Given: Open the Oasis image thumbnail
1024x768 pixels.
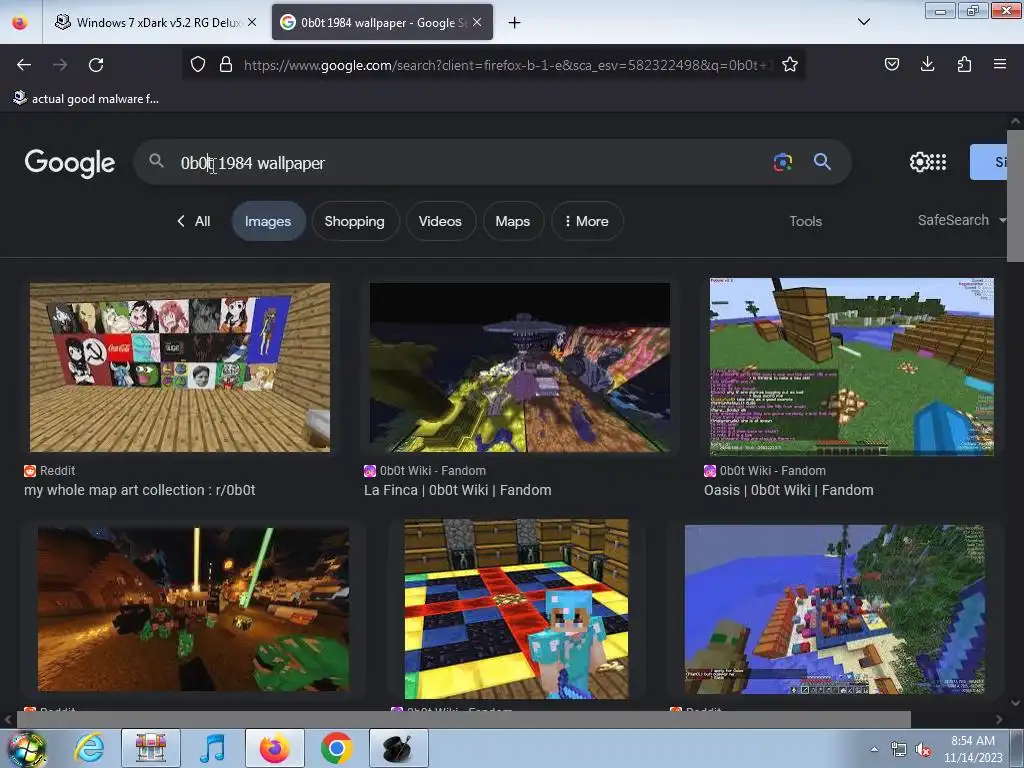Looking at the screenshot, I should 852,366.
